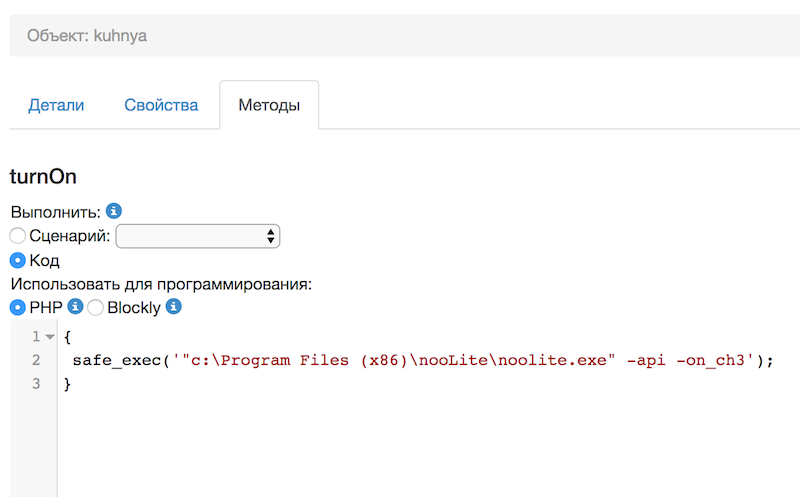This screenshot has height=497, width=800.
Task: Click empty editor area below line 3
Action: click(x=400, y=450)
